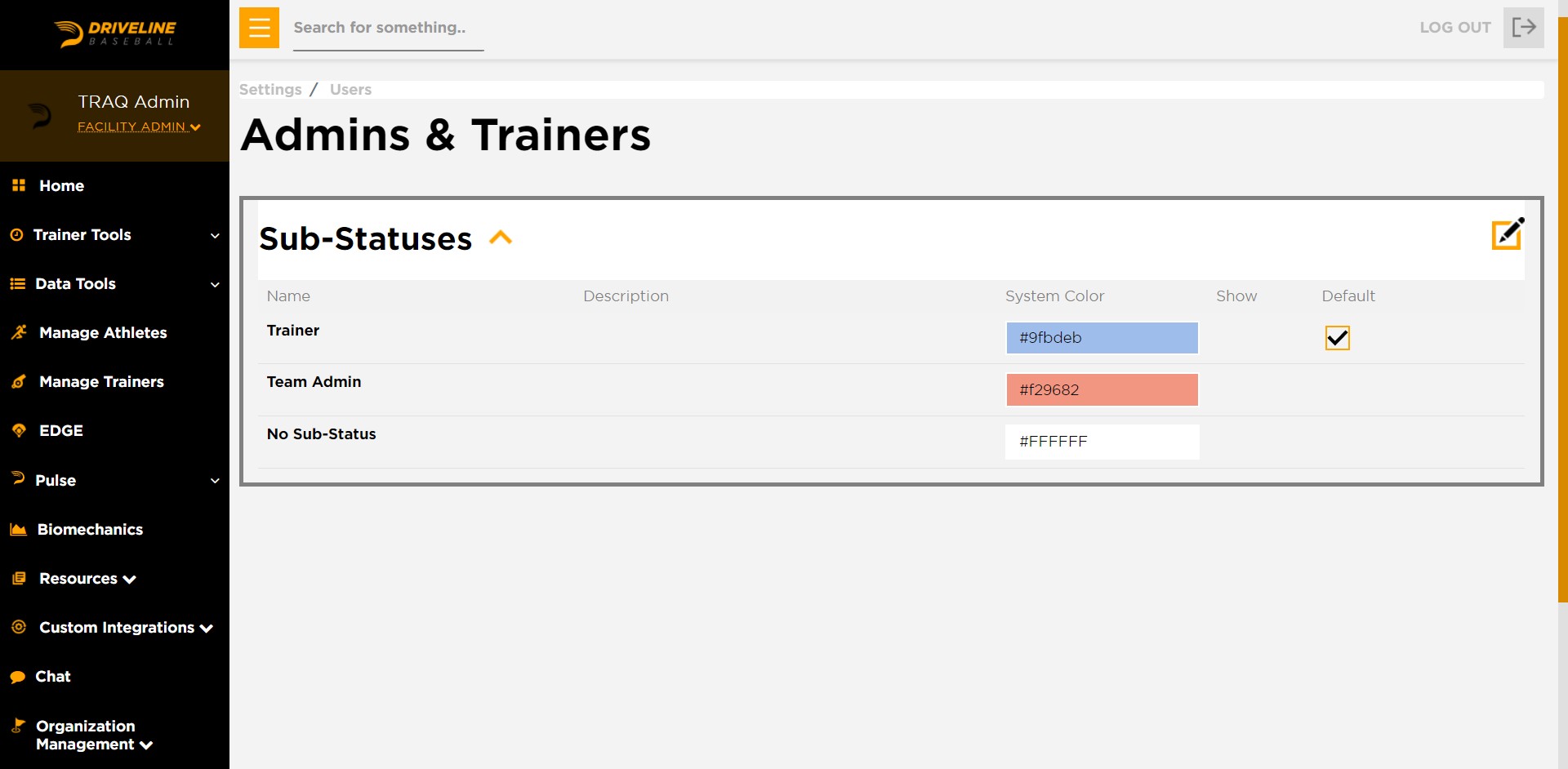Expand the Trainer Tools submenu
Screen dimensions: 1568x769
tap(215, 235)
